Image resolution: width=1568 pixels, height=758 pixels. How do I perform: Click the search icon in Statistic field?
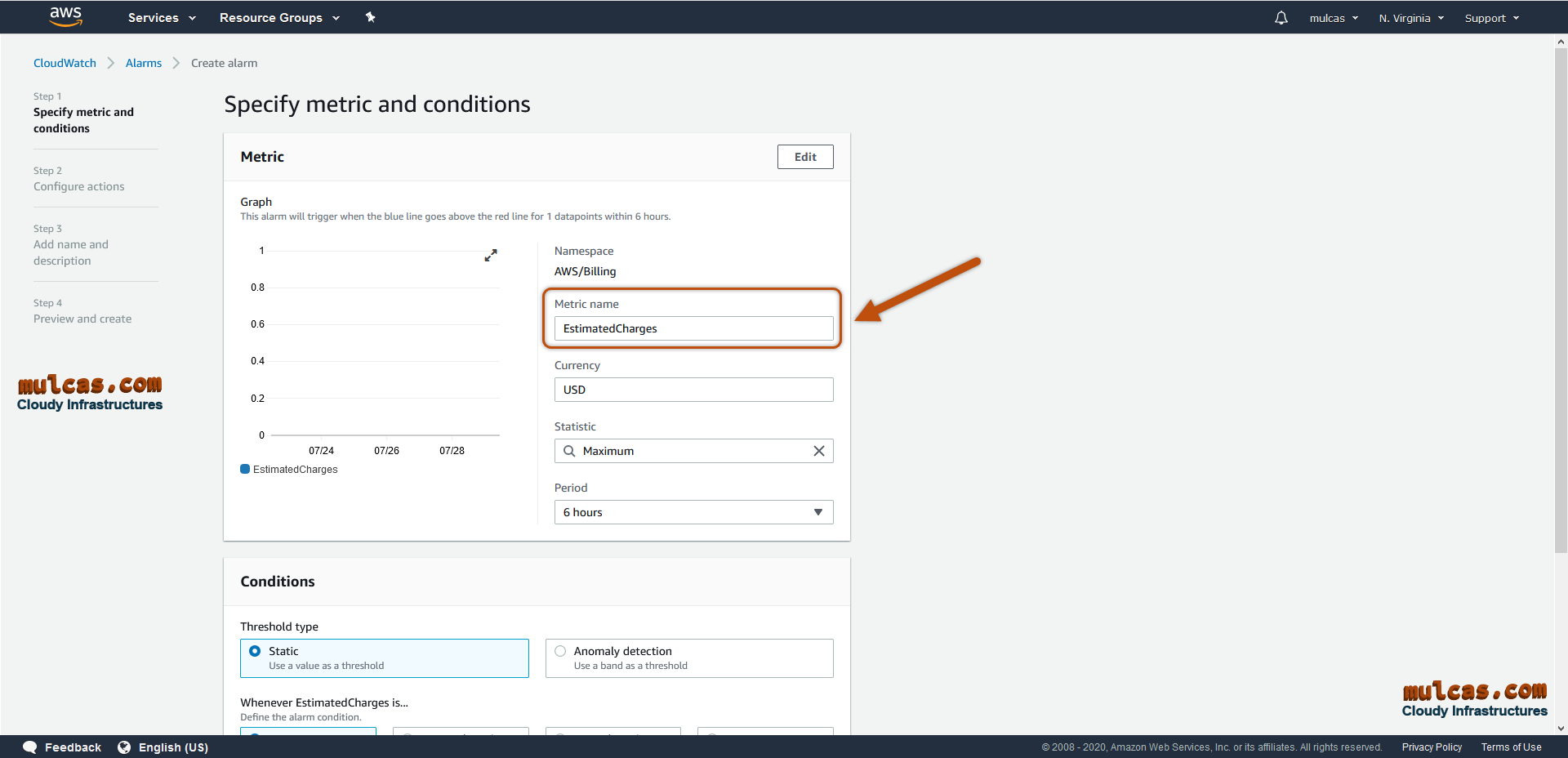pyautogui.click(x=569, y=451)
